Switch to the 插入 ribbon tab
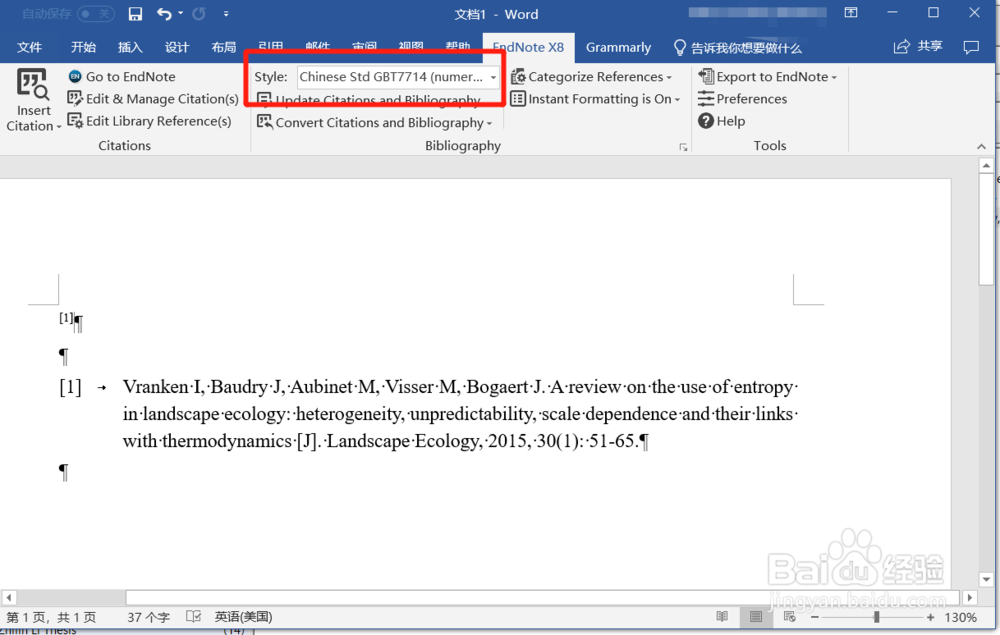 (130, 47)
